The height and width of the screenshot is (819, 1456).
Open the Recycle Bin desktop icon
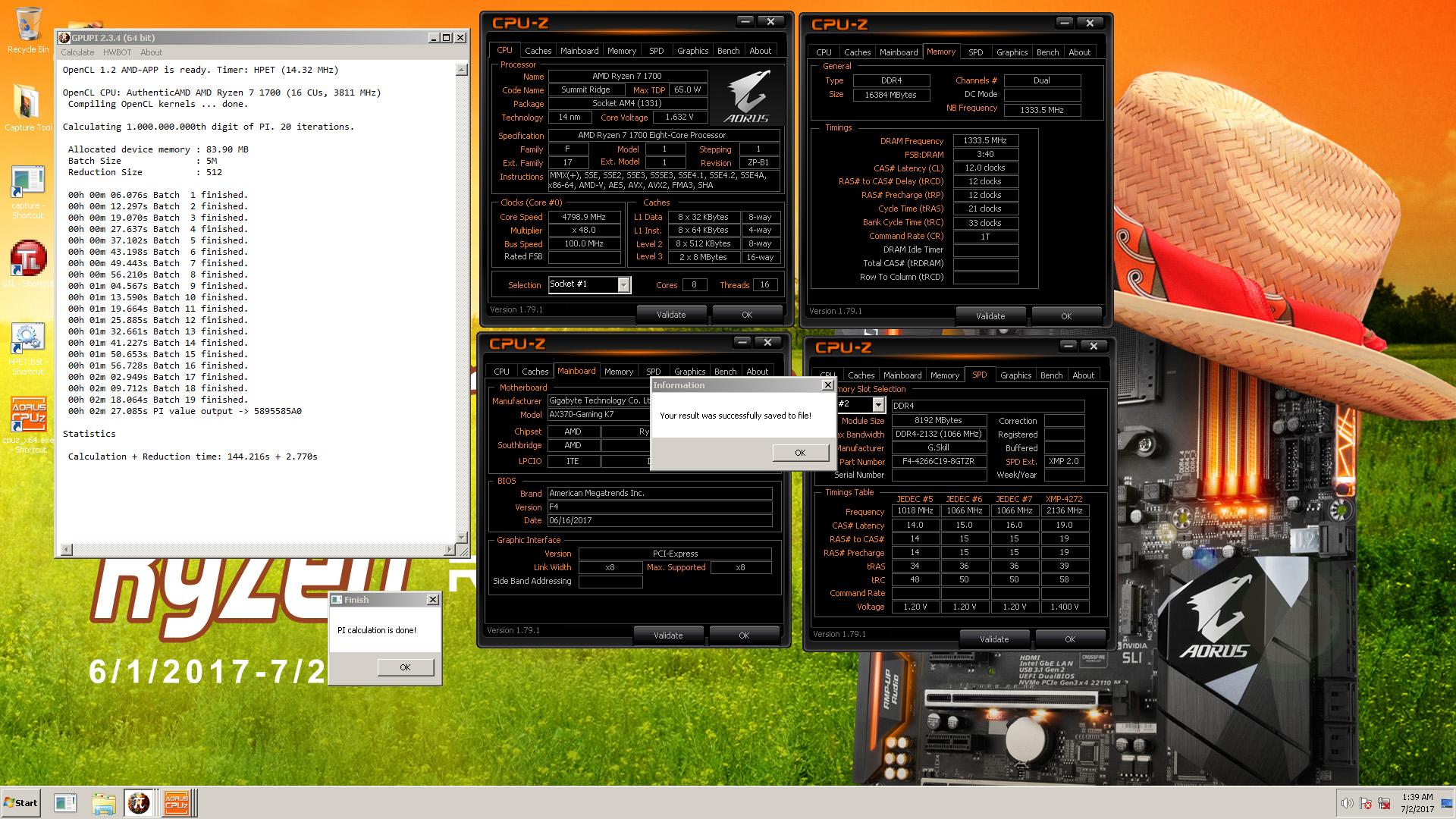[x=28, y=30]
